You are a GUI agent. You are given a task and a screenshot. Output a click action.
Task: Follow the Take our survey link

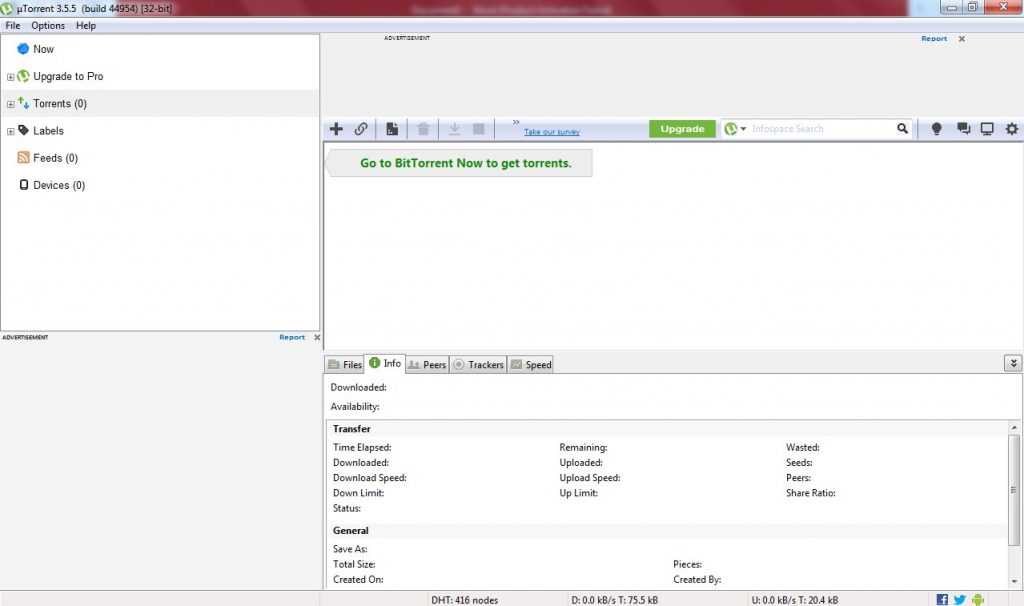tap(551, 132)
